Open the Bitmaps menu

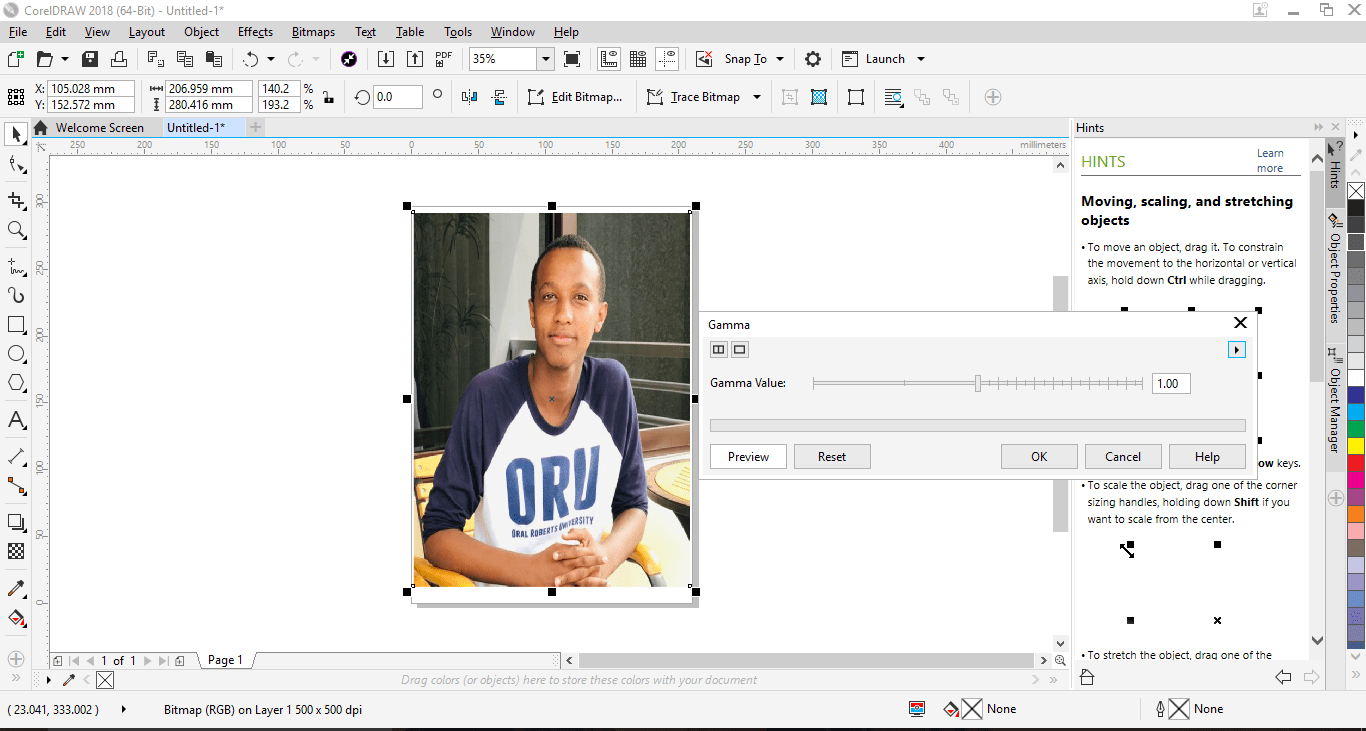(315, 32)
